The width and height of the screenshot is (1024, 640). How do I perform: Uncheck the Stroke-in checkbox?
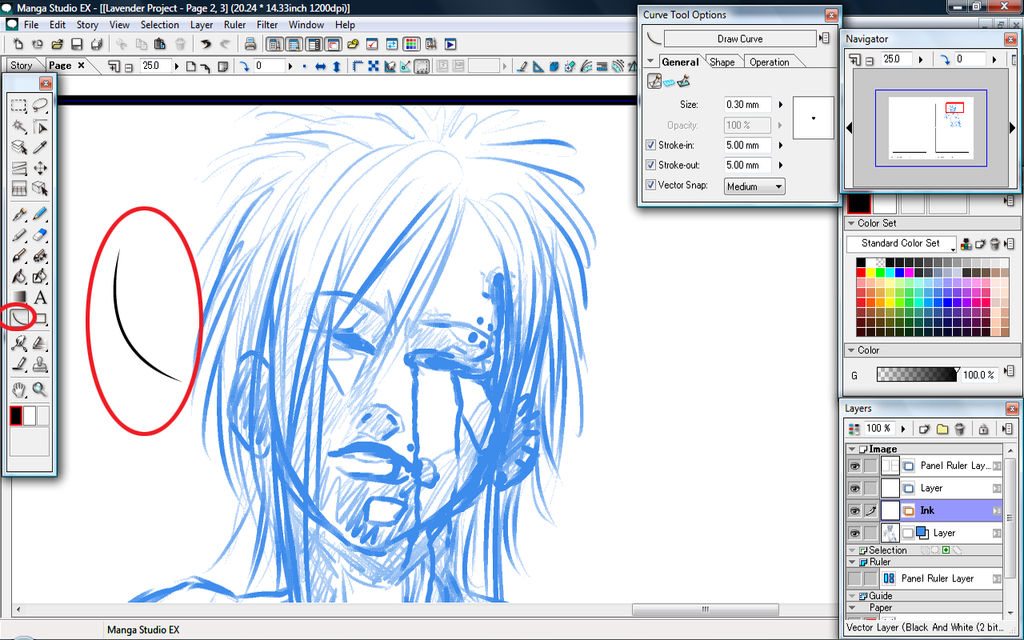[652, 145]
